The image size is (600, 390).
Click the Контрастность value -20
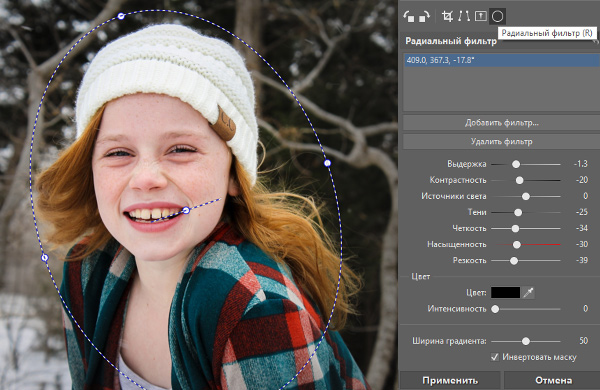pyautogui.click(x=581, y=180)
